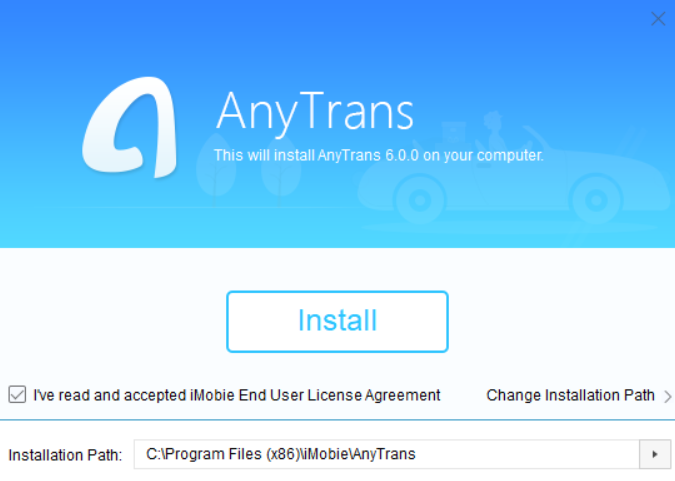Image resolution: width=675 pixels, height=481 pixels.
Task: Expand the chevron beside Change Installation Path
Action: coord(667,396)
